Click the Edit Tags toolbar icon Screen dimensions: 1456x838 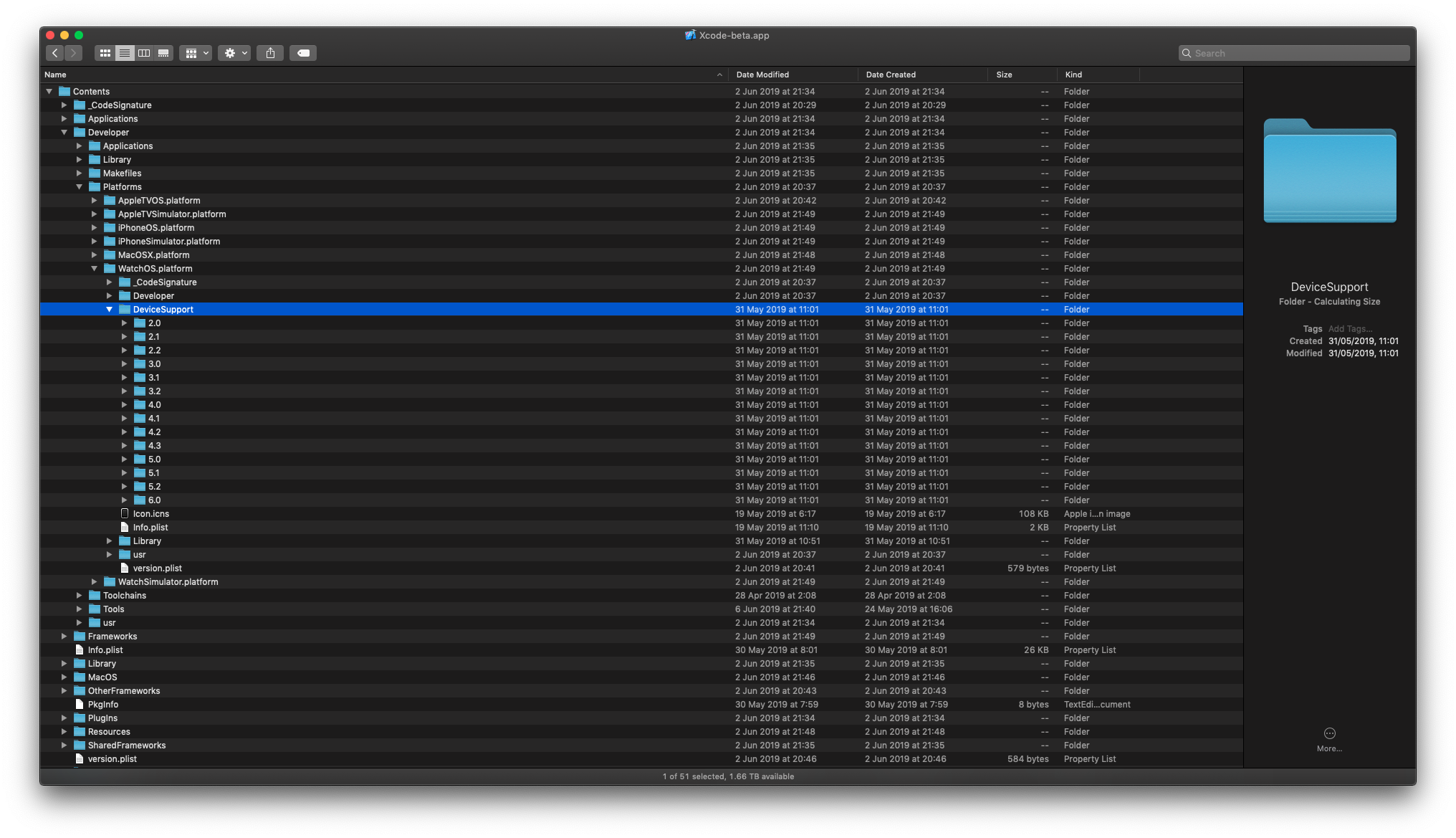pyautogui.click(x=303, y=53)
